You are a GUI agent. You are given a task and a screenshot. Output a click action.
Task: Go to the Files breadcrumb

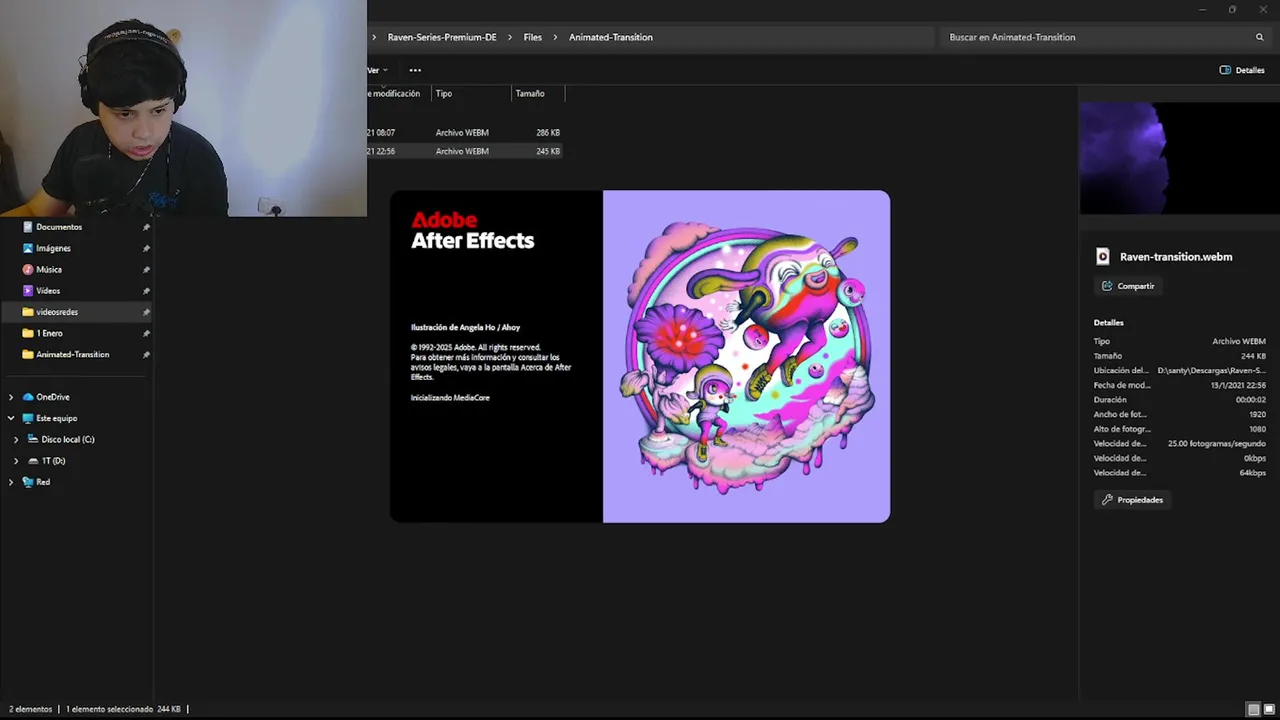[x=533, y=37]
